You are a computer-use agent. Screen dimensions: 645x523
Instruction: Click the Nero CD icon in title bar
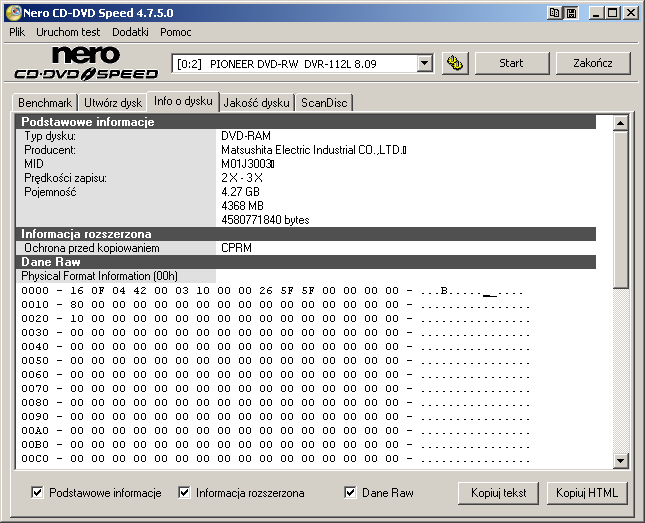click(14, 13)
